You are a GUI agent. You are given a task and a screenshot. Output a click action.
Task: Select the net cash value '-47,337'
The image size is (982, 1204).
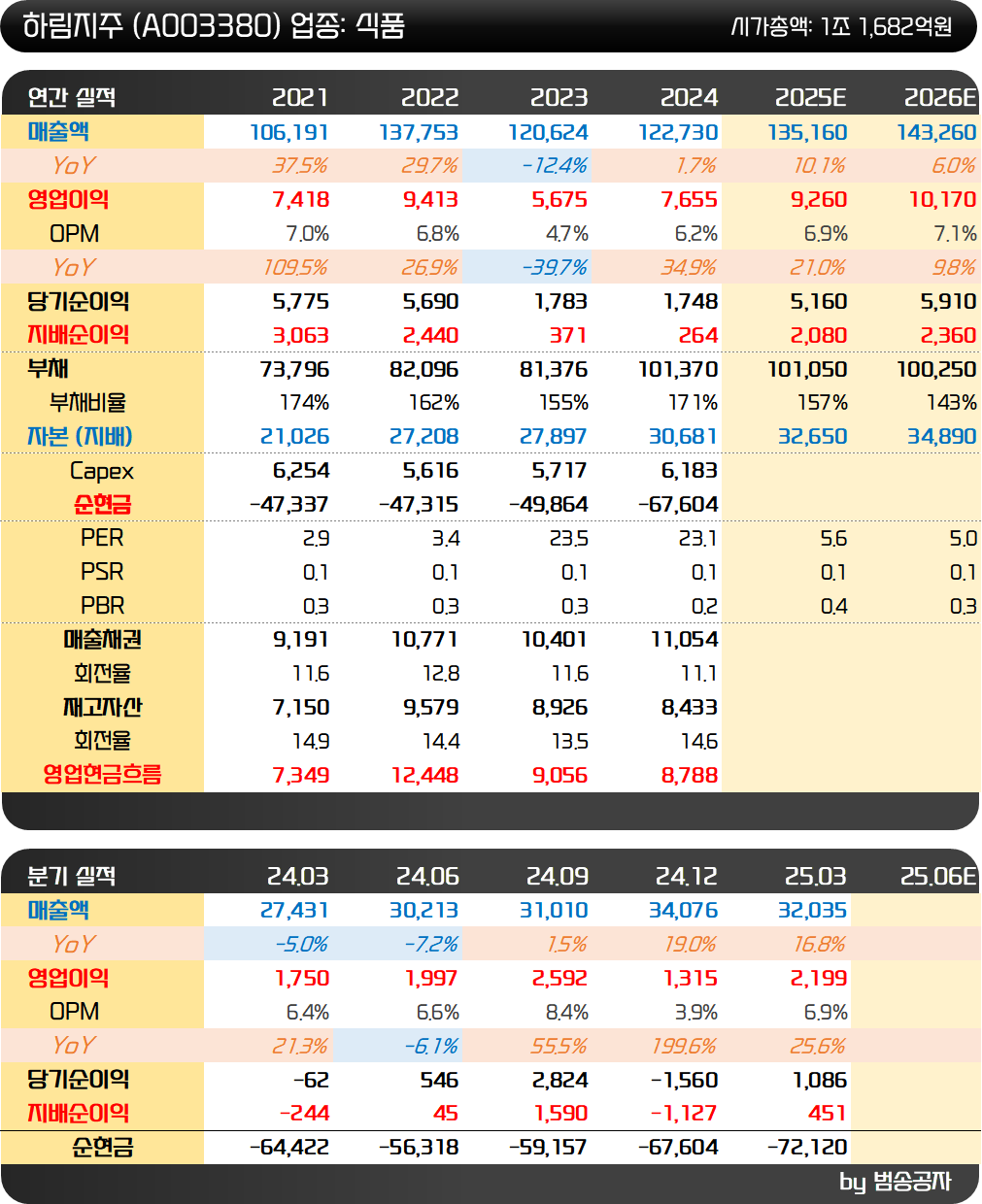pyautogui.click(x=289, y=505)
